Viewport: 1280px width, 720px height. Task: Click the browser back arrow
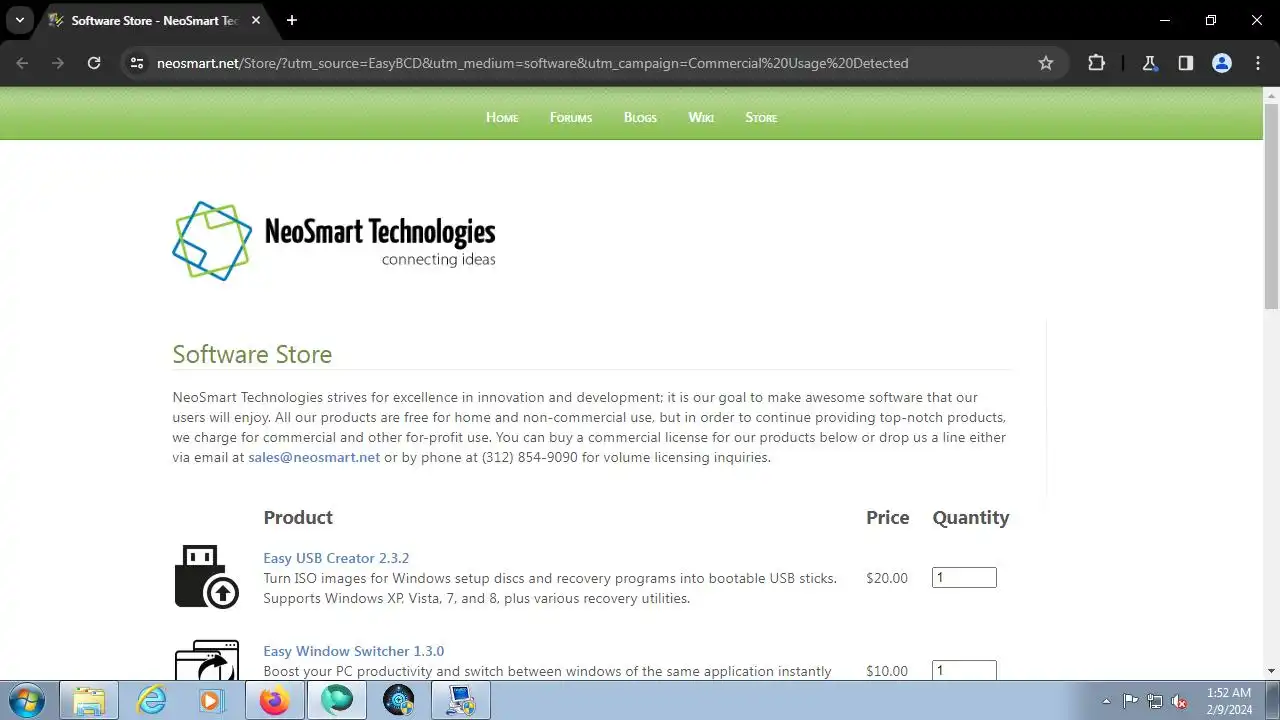(22, 63)
